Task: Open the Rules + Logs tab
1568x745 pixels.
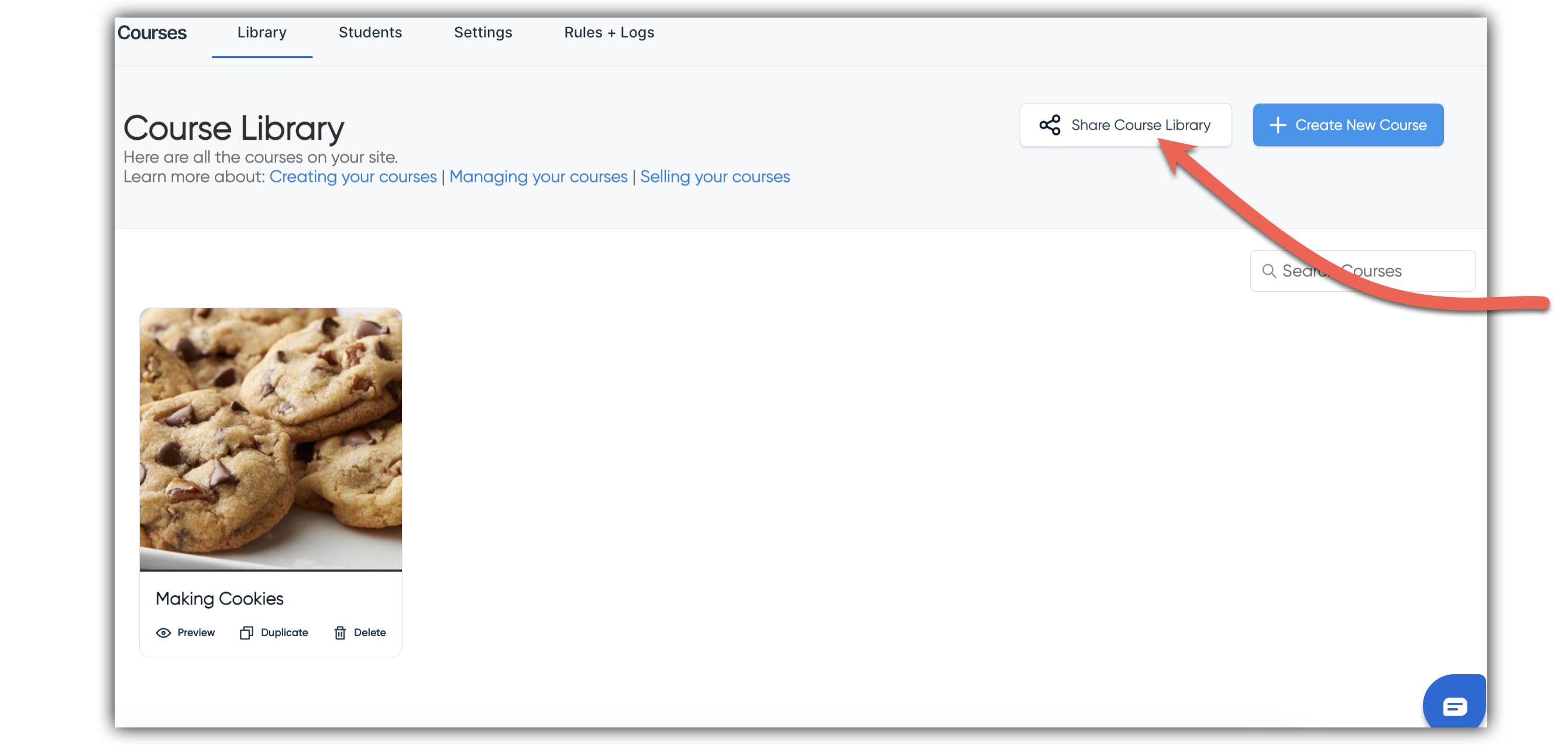Action: pos(608,32)
